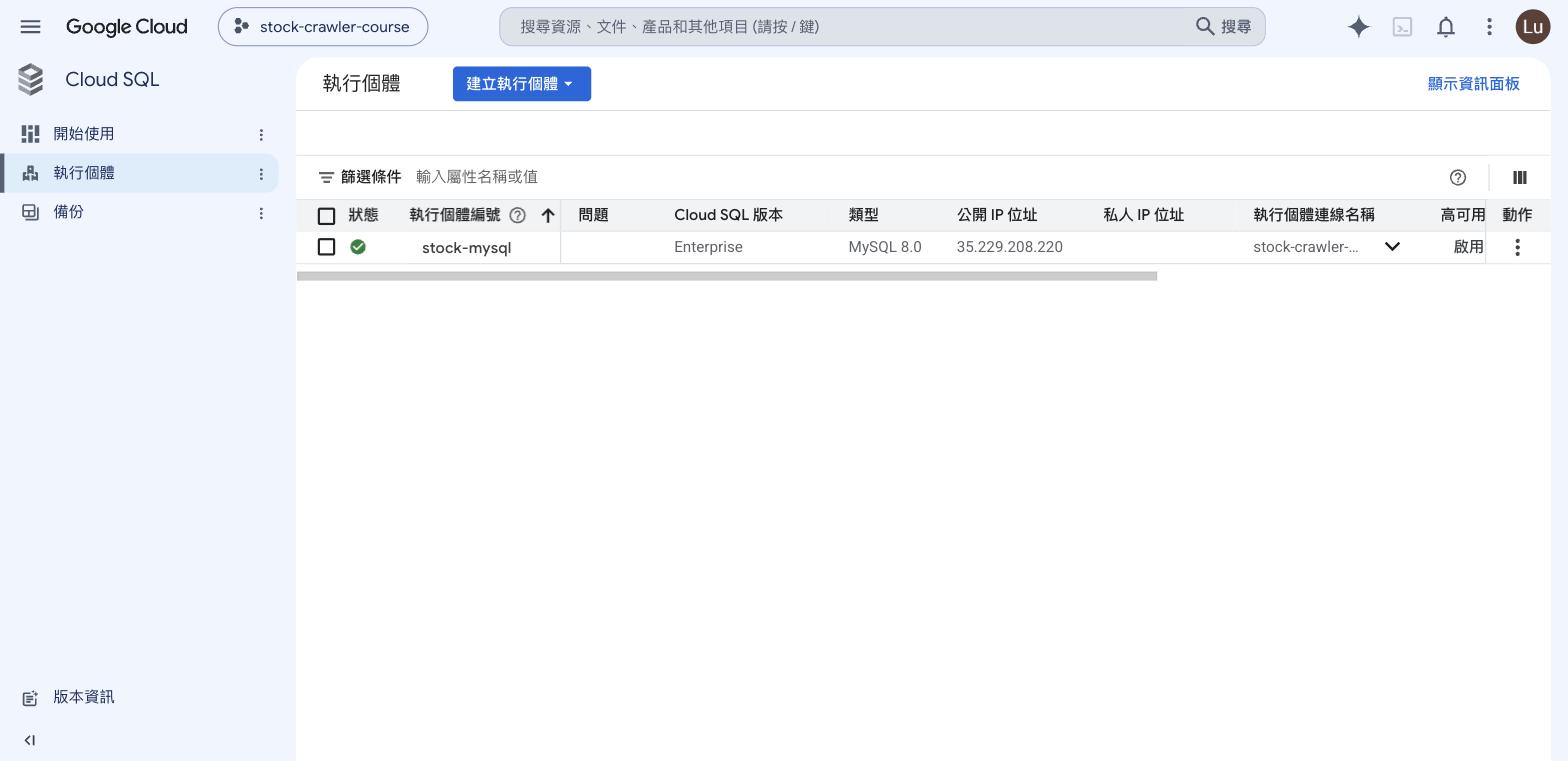Open more options for 開始使用
The image size is (1568, 761).
pyautogui.click(x=261, y=134)
